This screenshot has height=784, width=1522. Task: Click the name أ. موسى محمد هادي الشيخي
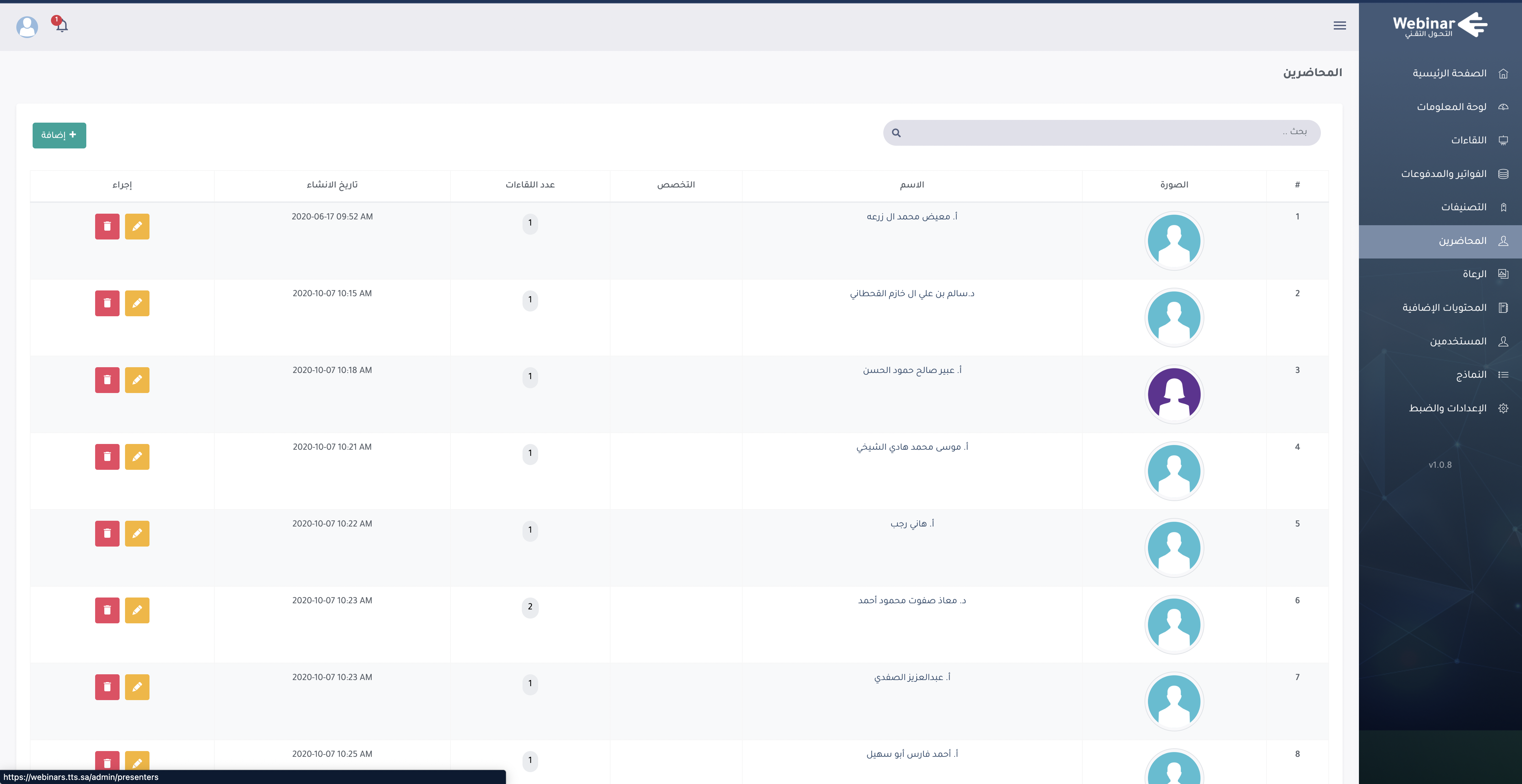[912, 447]
